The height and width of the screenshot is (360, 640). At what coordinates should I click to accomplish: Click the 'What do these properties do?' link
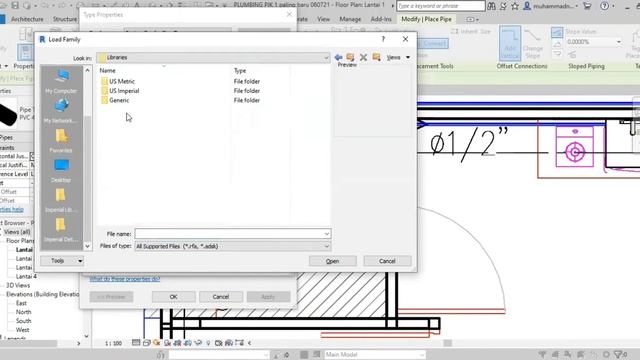point(125,279)
